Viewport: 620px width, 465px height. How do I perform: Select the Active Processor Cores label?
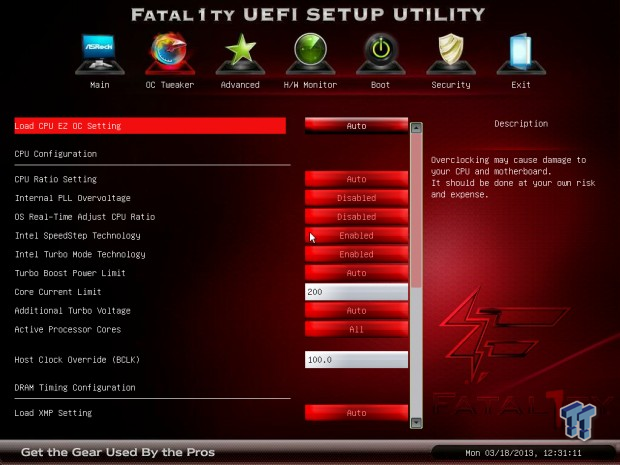[68, 329]
